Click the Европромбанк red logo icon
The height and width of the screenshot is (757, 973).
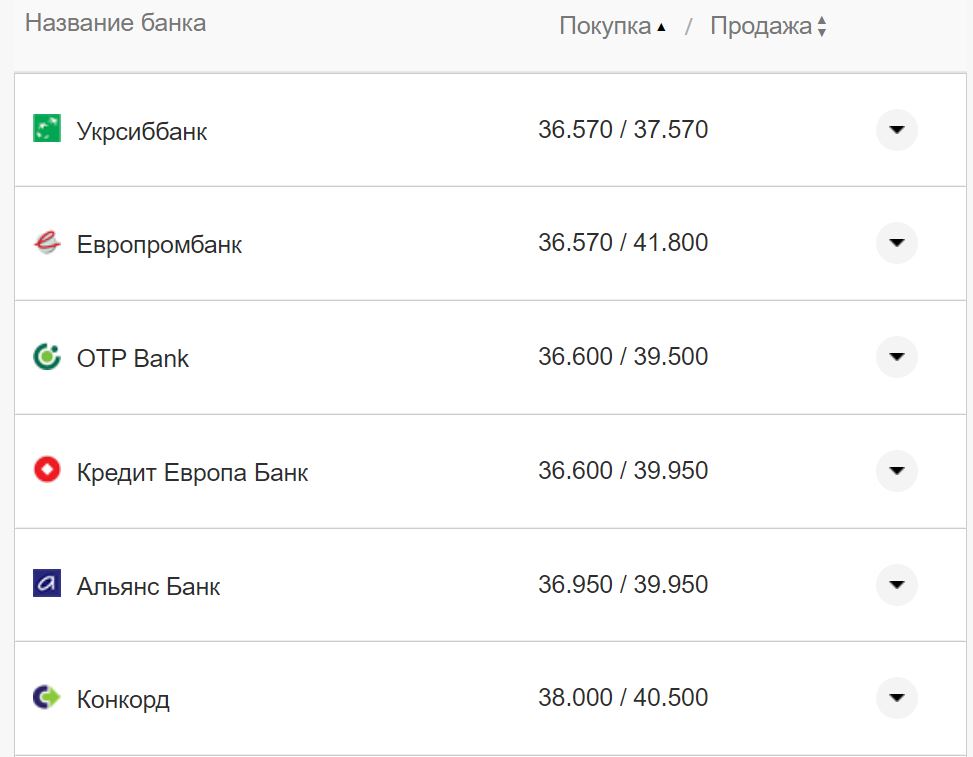click(x=47, y=243)
